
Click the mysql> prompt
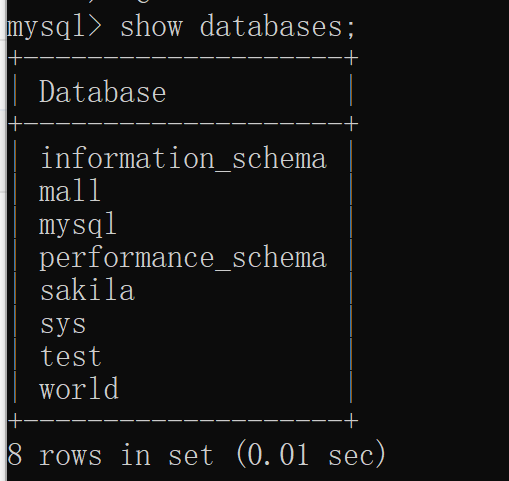(54, 27)
